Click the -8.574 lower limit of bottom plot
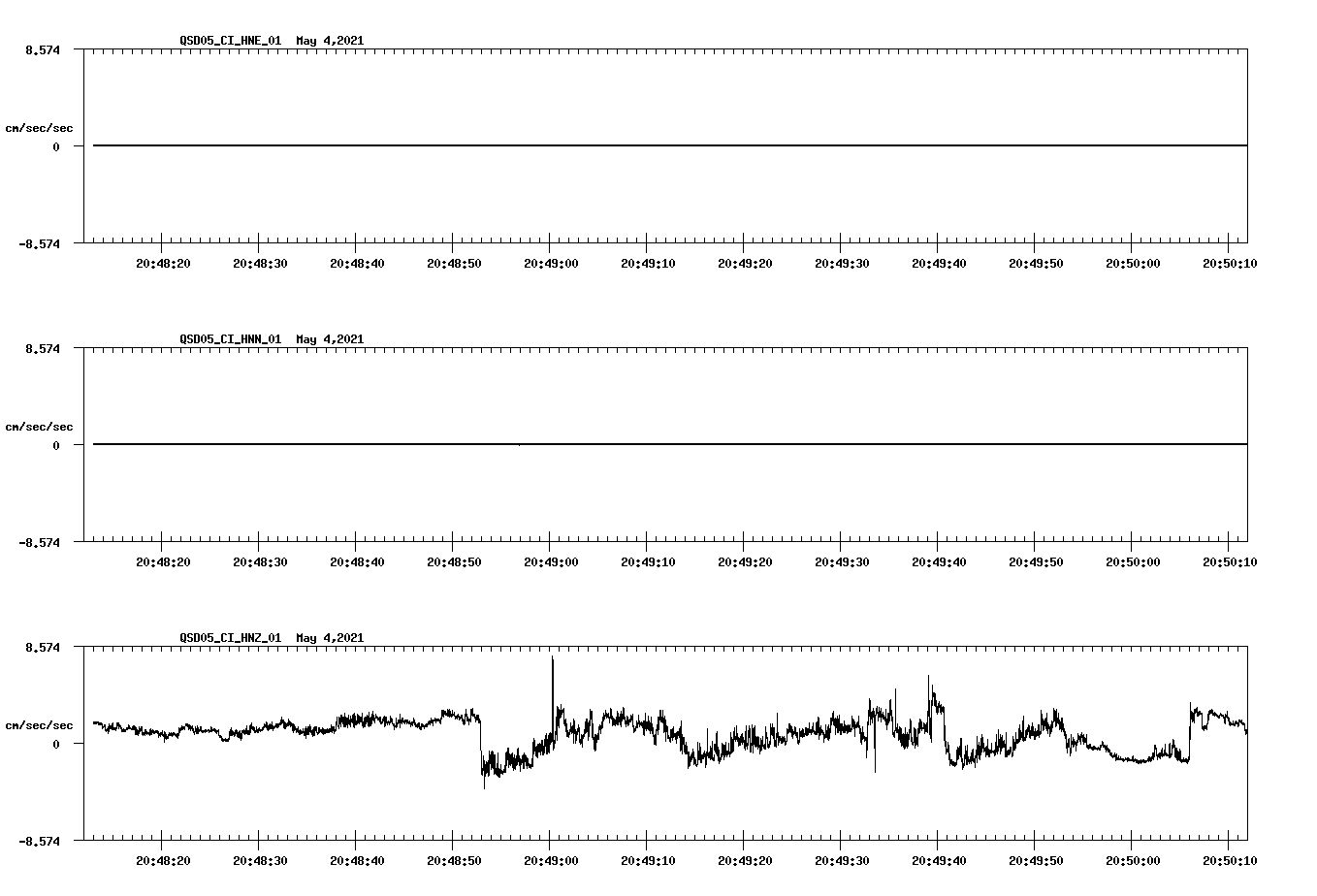Screen dimensions: 1317x896 coord(37,844)
